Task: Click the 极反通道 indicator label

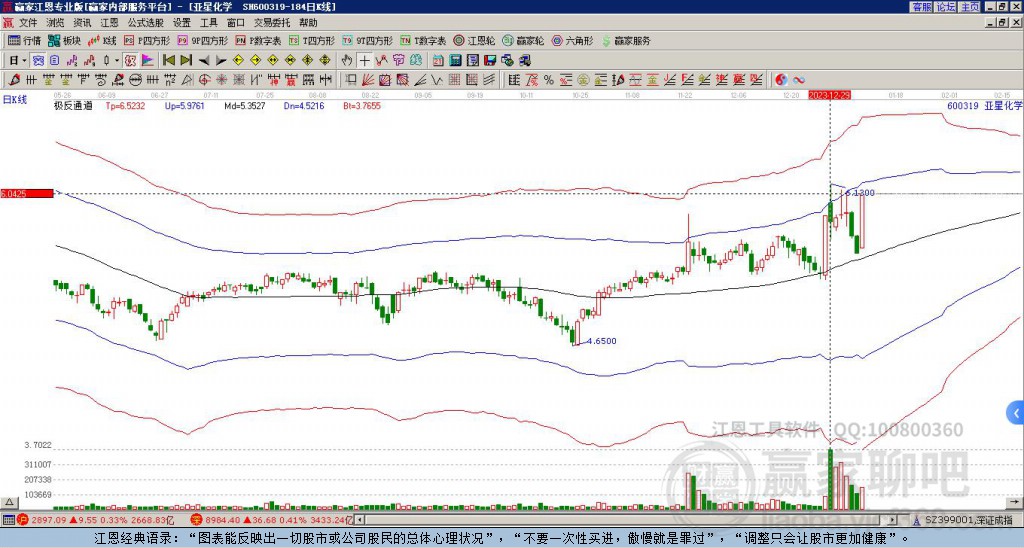Action: coord(73,106)
